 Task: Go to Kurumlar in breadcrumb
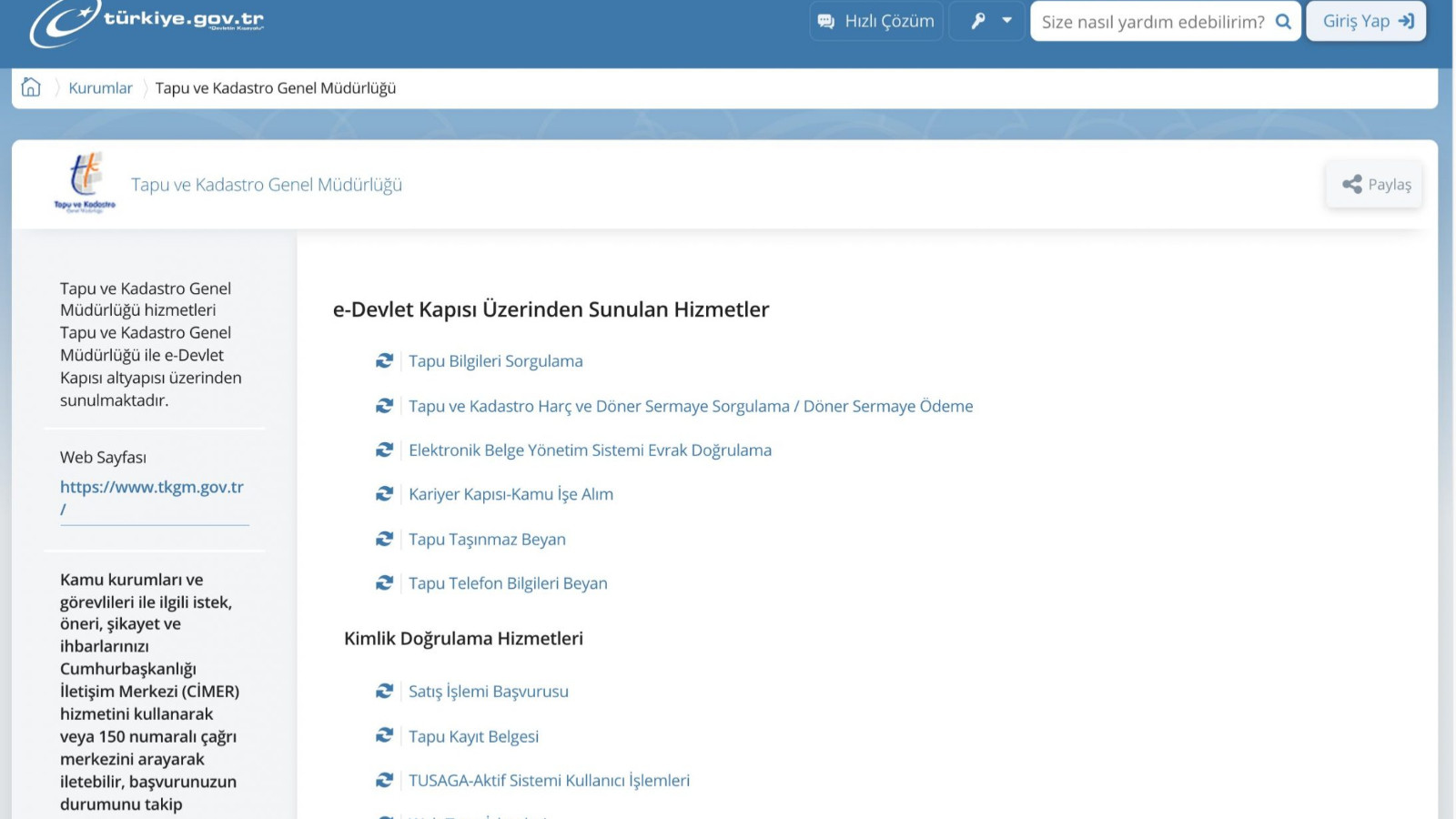pyautogui.click(x=100, y=88)
